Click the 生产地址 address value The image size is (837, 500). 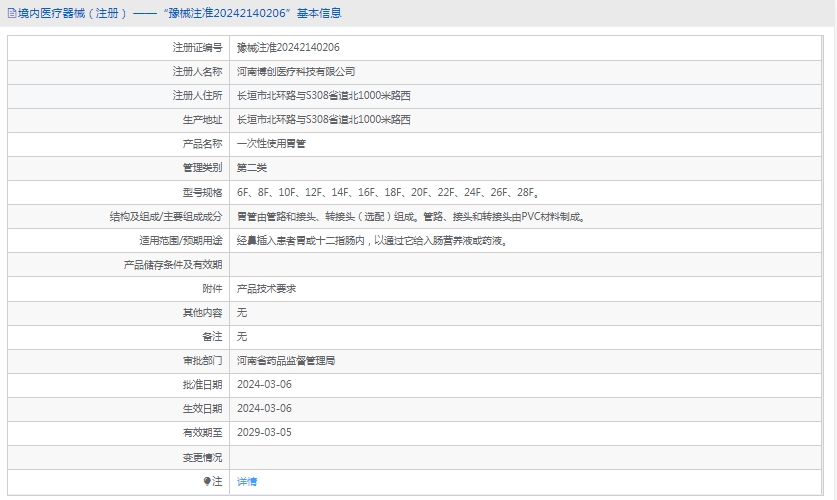point(323,120)
